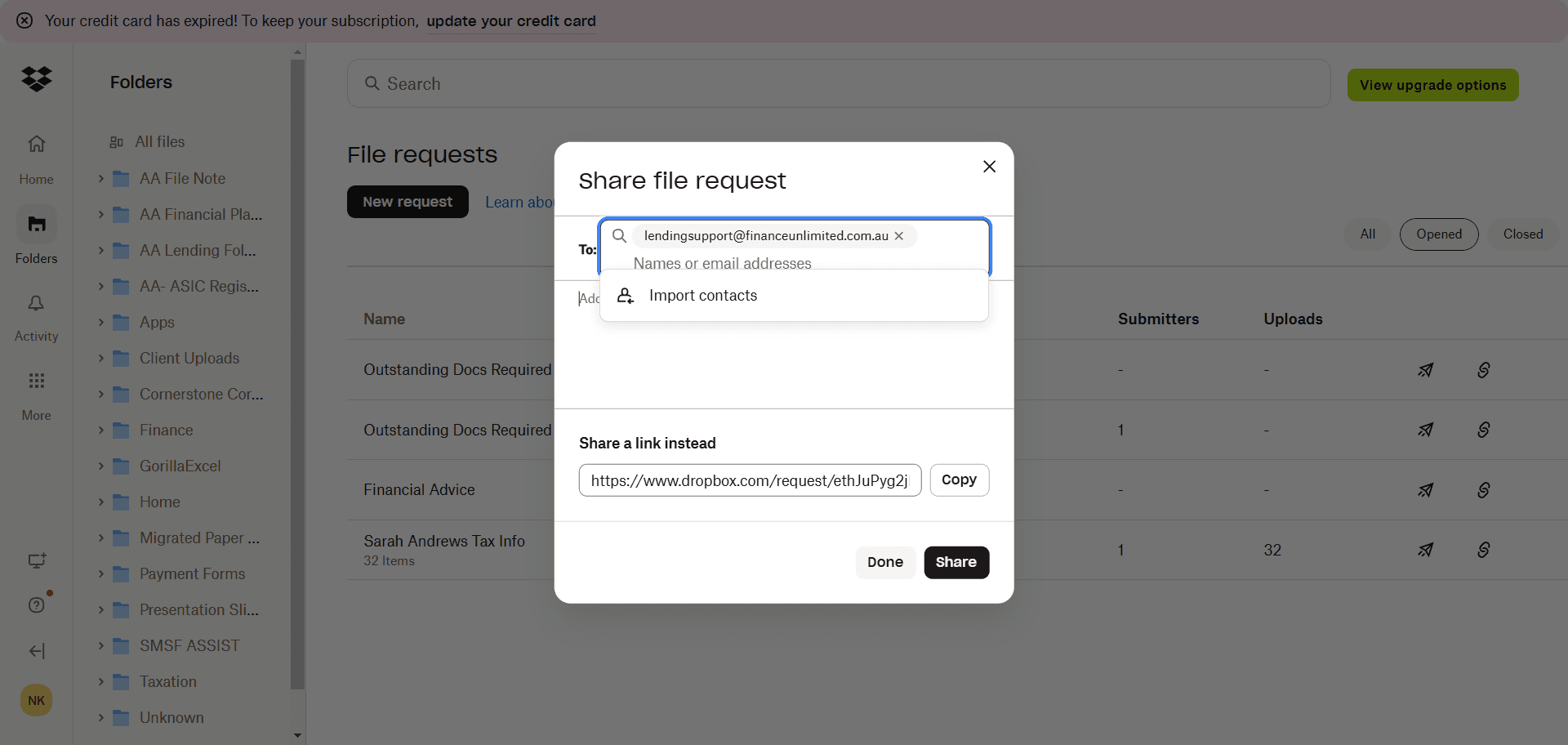Click the Search input box
The width and height of the screenshot is (1568, 745).
tap(839, 83)
